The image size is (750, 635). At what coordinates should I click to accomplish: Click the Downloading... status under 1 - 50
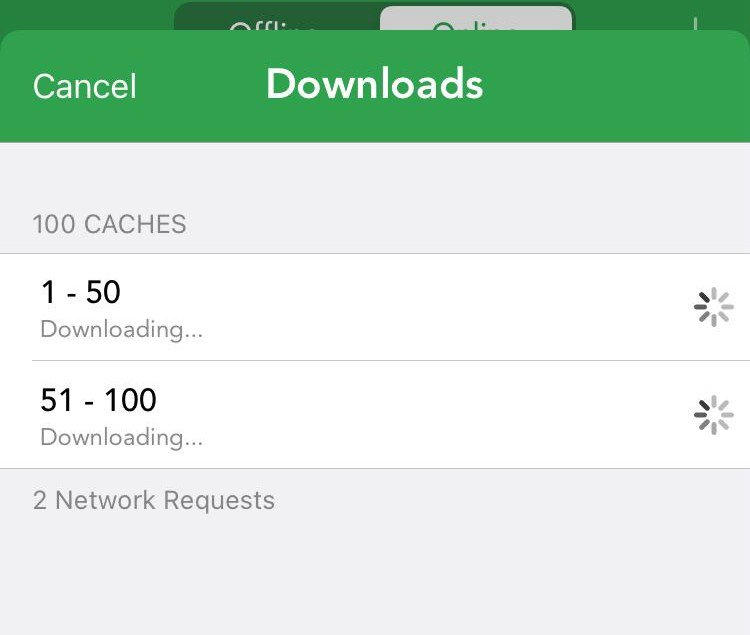[121, 329]
